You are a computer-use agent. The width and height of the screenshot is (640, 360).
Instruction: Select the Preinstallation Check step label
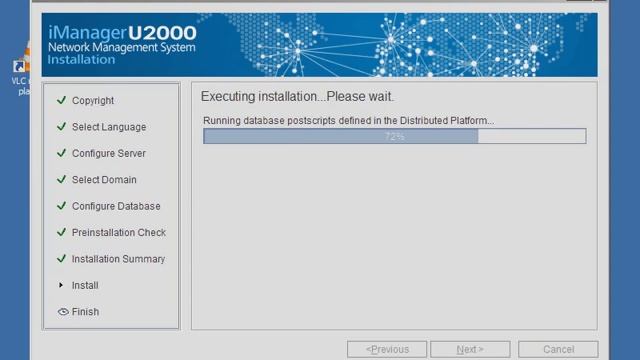(x=119, y=232)
